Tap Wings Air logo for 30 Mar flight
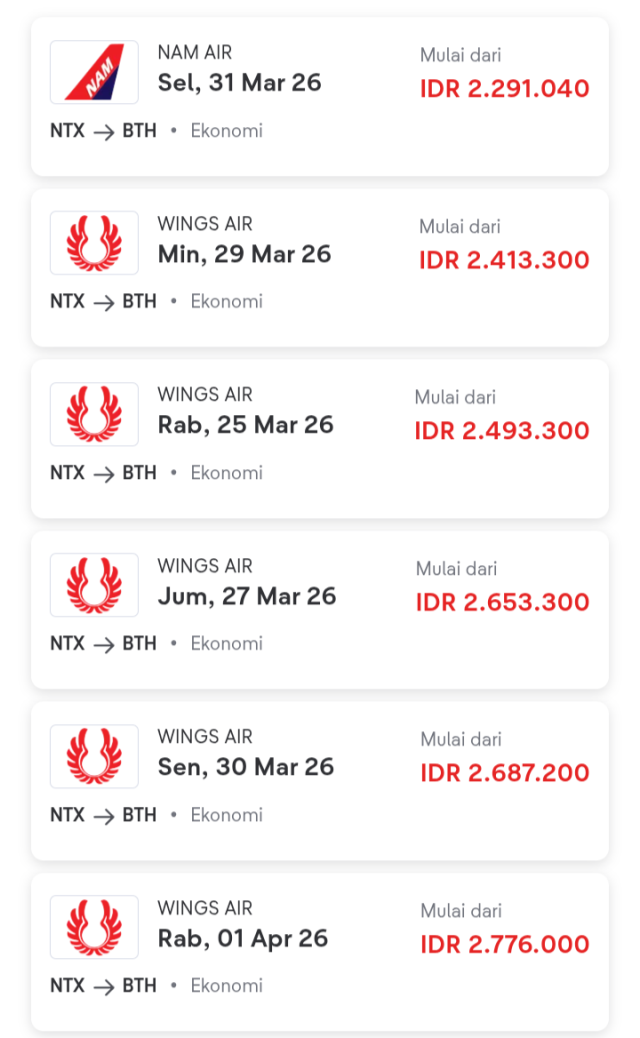The height and width of the screenshot is (1038, 640). pyautogui.click(x=94, y=756)
